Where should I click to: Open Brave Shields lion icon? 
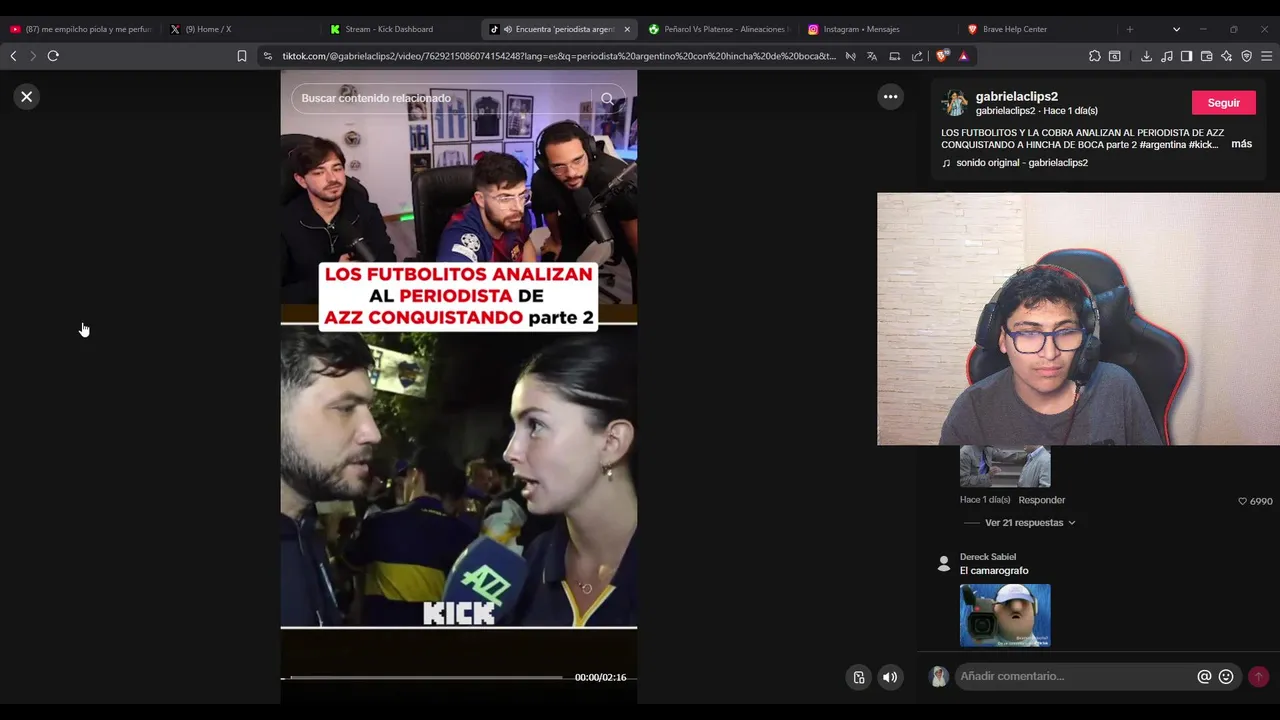(x=942, y=56)
